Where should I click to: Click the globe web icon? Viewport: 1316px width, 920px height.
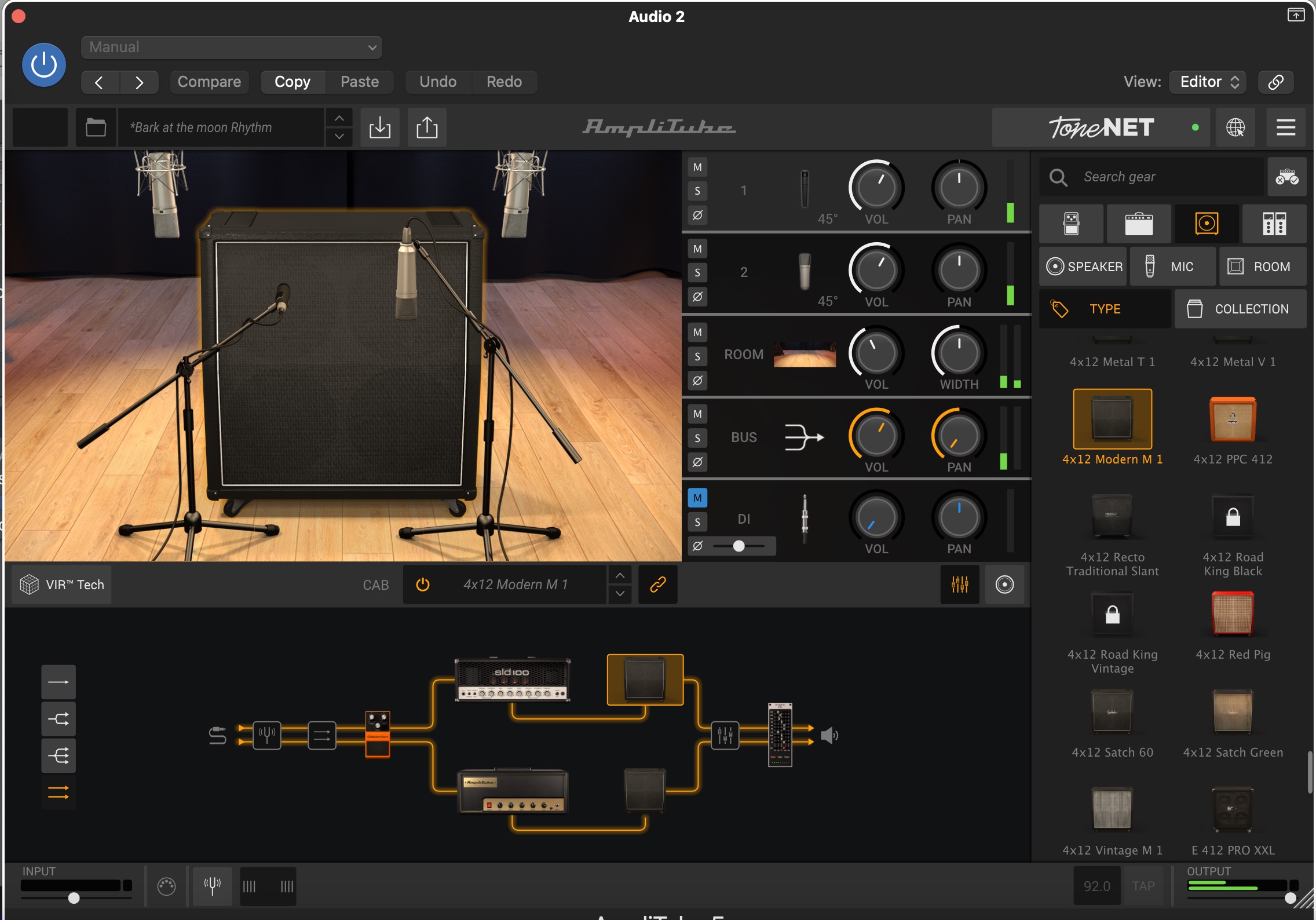(1235, 127)
